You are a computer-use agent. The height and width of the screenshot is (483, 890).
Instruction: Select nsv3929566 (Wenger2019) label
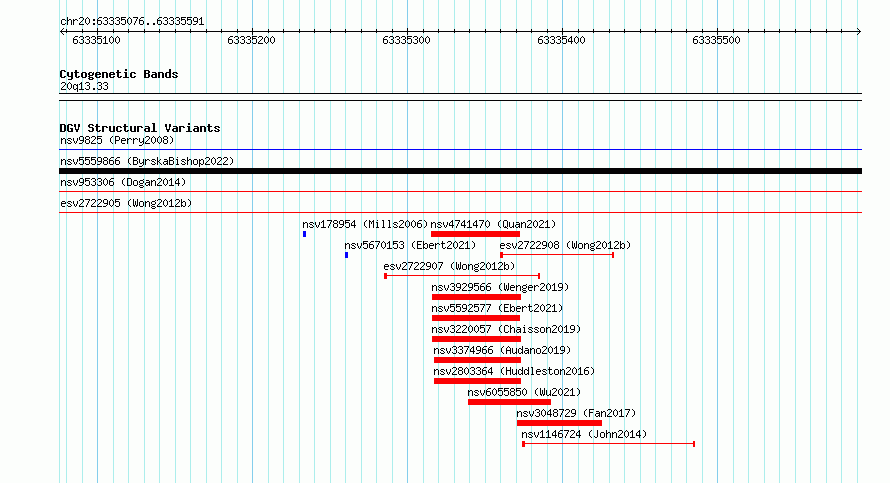(x=500, y=287)
